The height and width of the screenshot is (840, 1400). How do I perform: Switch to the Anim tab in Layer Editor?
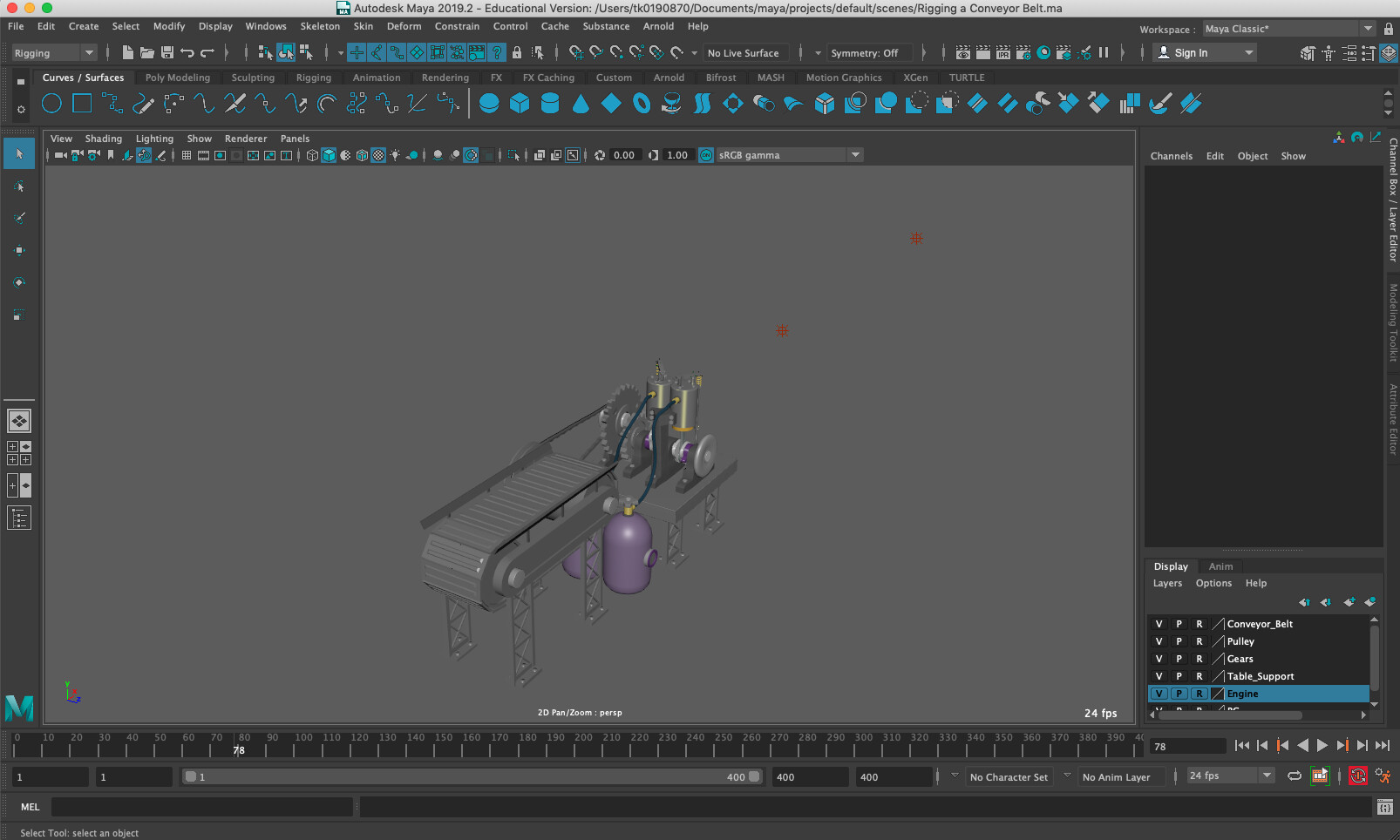1220,566
